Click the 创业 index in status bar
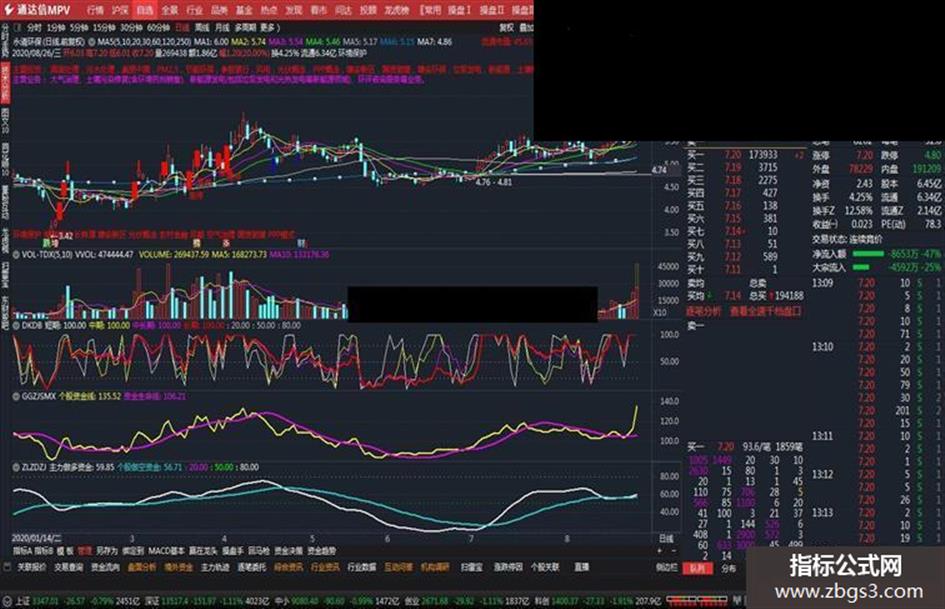The image size is (945, 609). [412, 601]
